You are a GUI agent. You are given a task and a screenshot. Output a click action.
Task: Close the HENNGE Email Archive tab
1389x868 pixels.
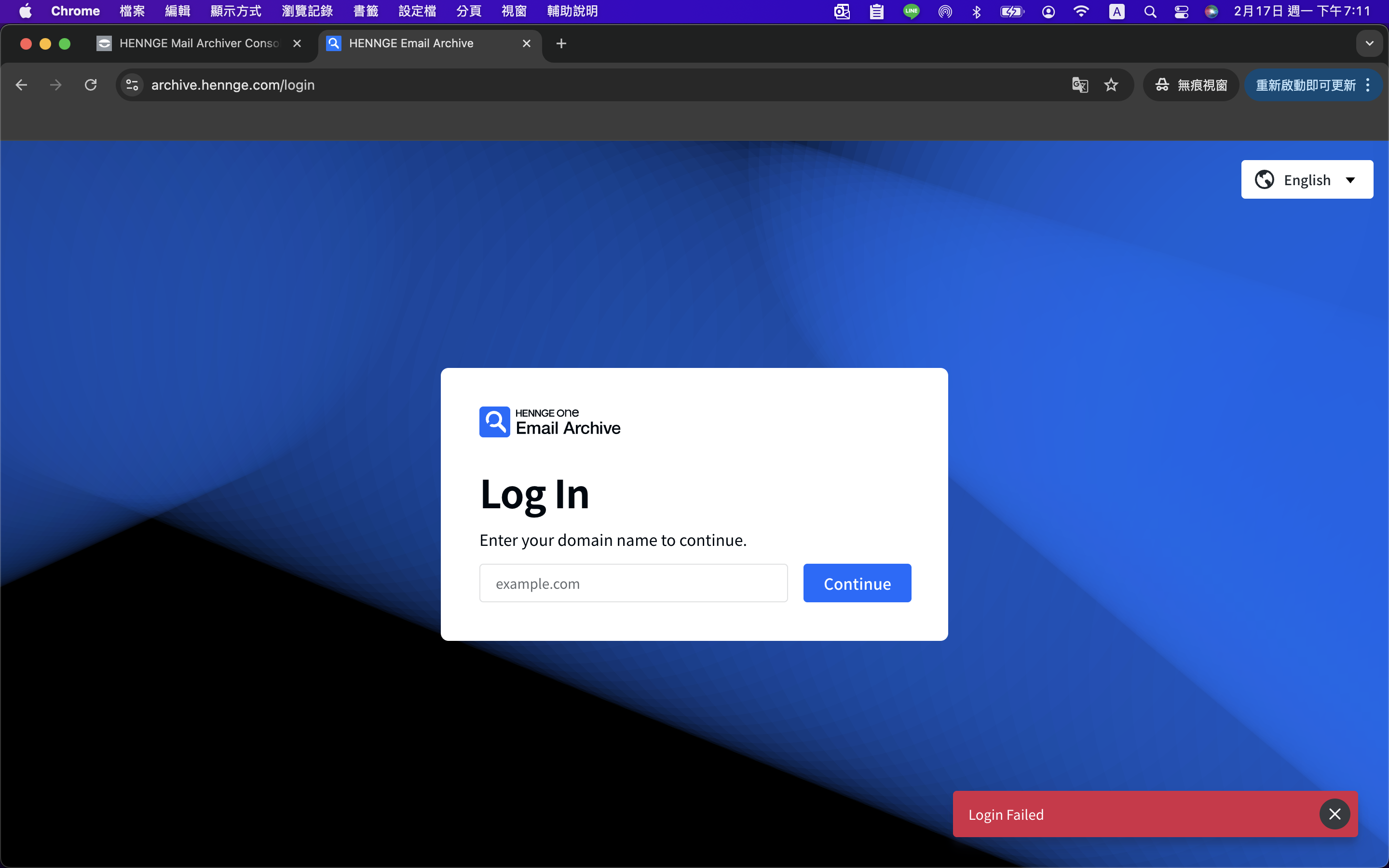click(526, 43)
